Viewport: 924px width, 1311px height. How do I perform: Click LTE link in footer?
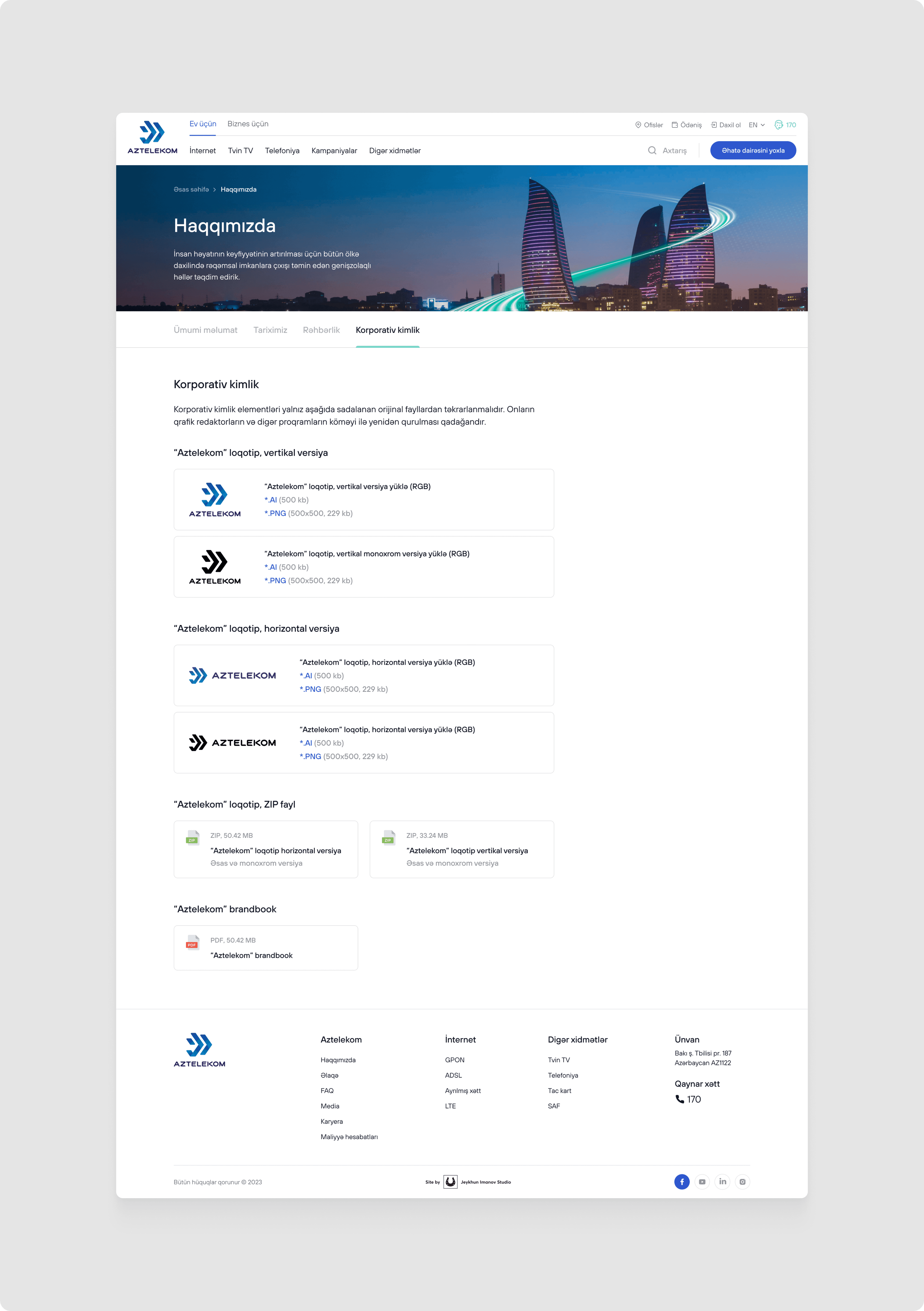click(451, 1107)
